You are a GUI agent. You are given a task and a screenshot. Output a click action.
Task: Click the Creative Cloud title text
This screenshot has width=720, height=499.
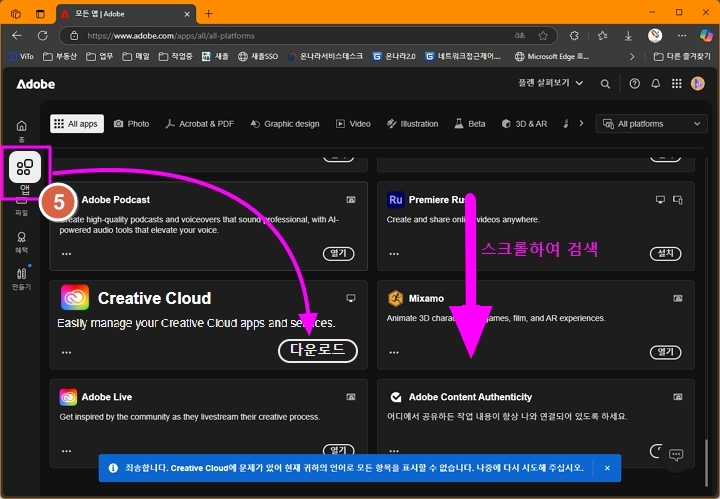pos(154,298)
